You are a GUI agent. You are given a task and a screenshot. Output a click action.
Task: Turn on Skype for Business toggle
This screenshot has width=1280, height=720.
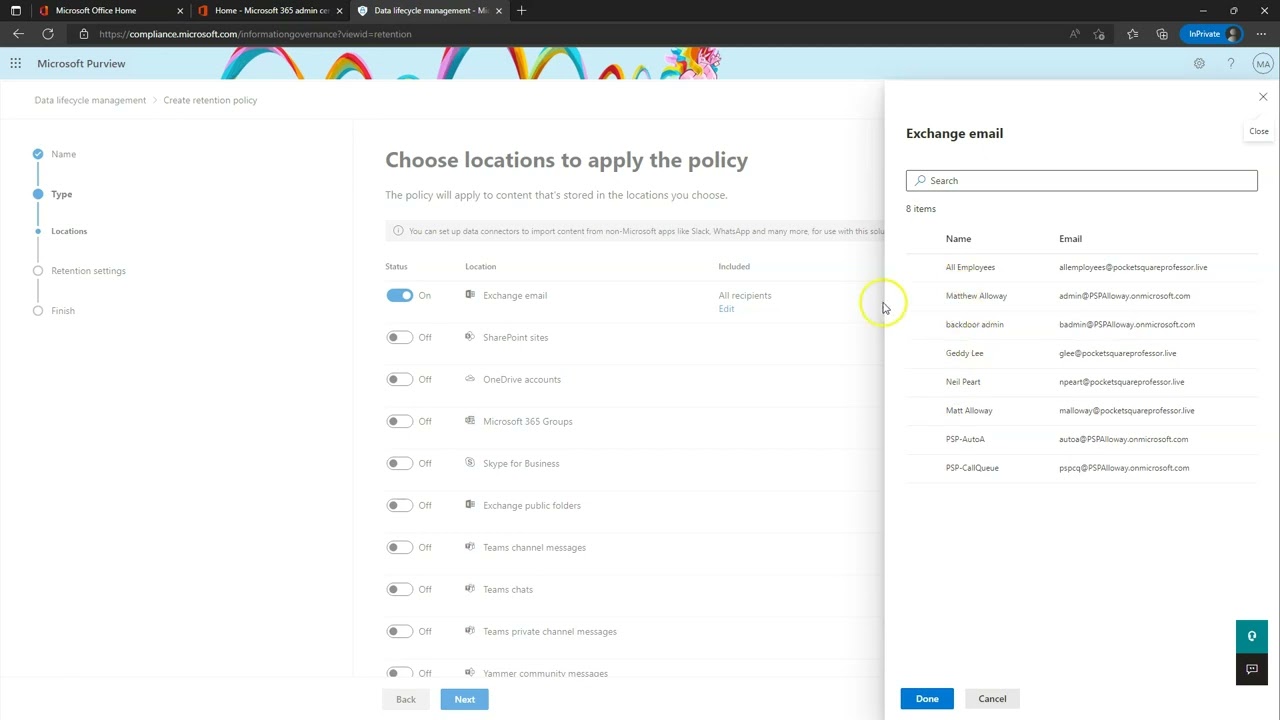tap(399, 463)
